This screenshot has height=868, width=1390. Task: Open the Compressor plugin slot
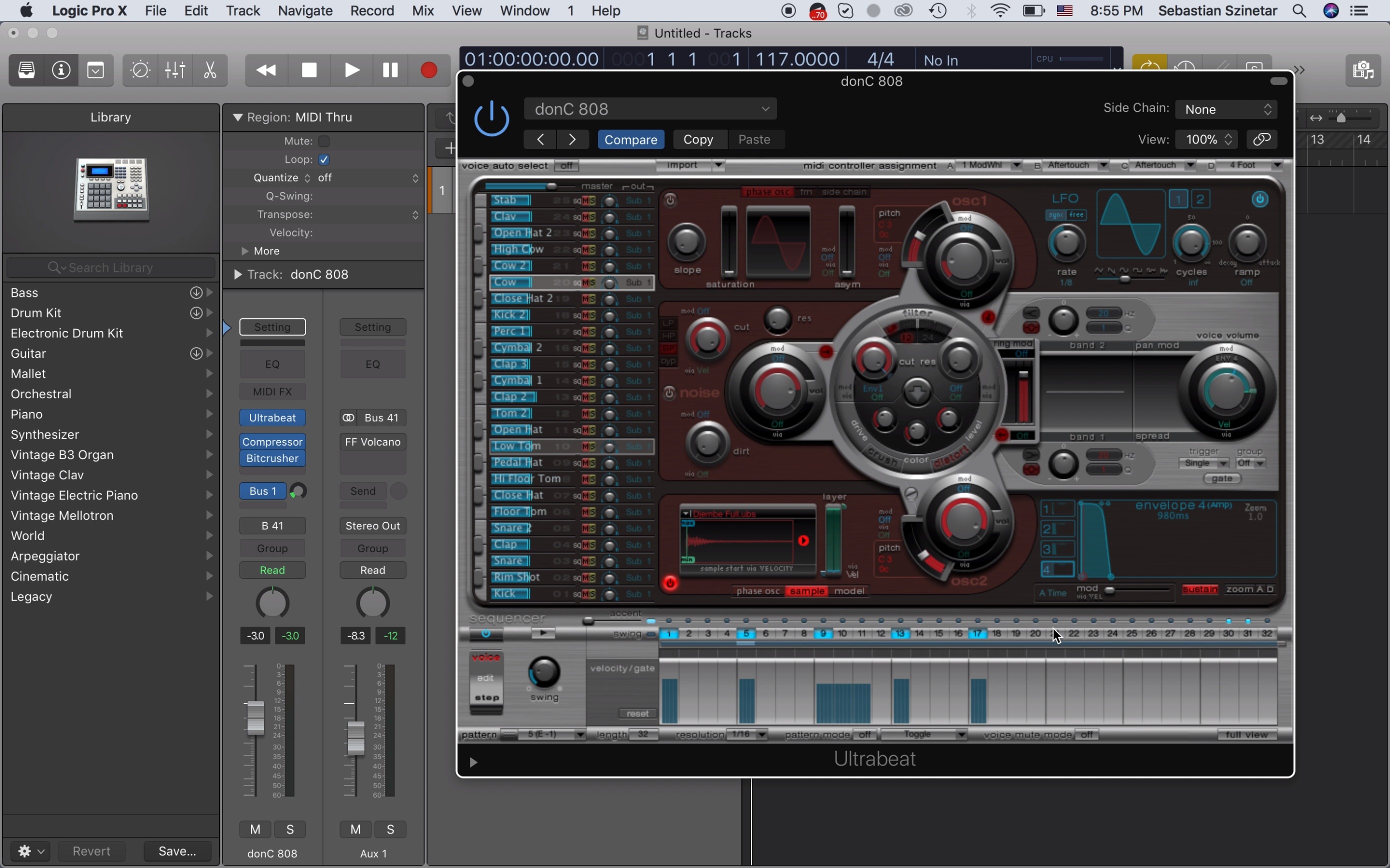coord(273,442)
